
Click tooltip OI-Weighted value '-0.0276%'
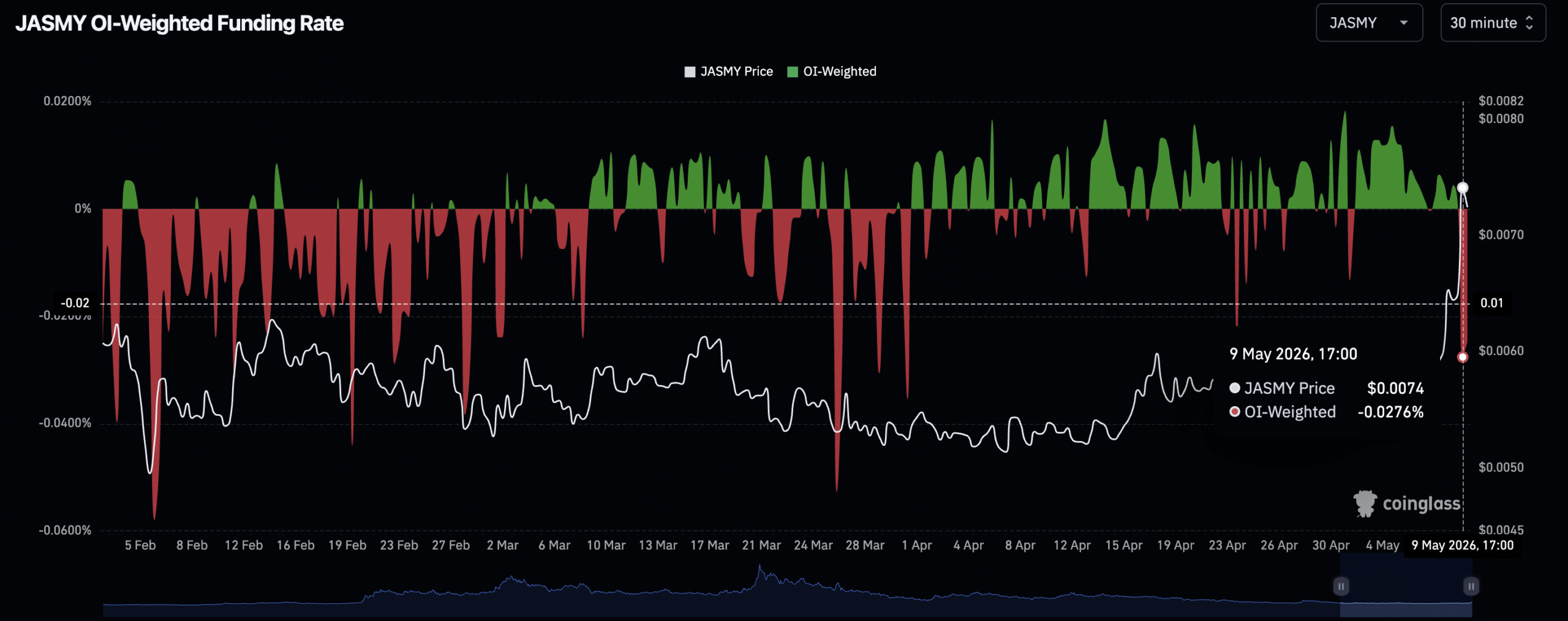click(1390, 412)
